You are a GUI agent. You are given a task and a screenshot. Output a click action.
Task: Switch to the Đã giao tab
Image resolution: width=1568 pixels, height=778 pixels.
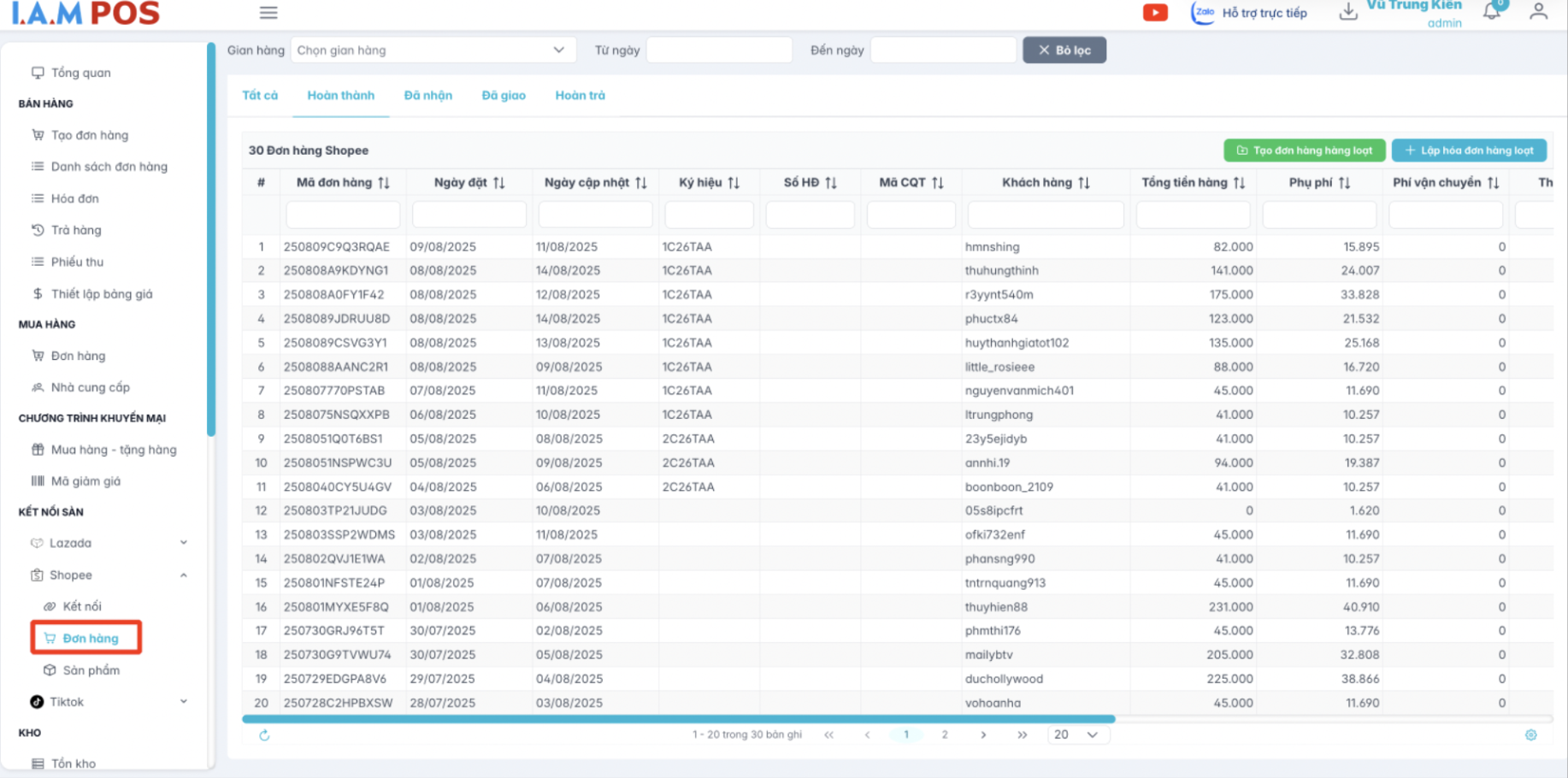504,96
